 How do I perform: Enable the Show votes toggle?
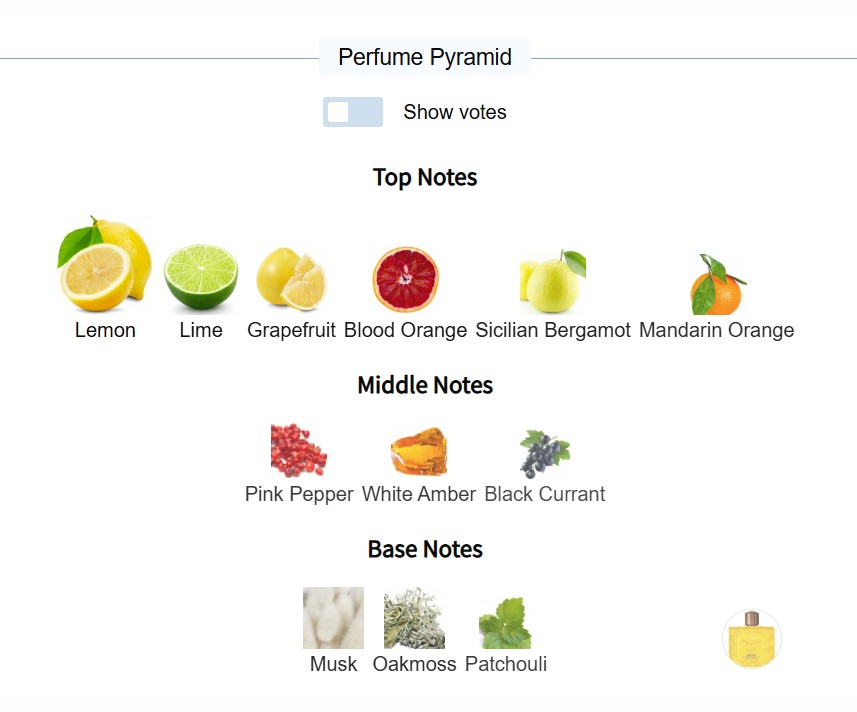353,112
